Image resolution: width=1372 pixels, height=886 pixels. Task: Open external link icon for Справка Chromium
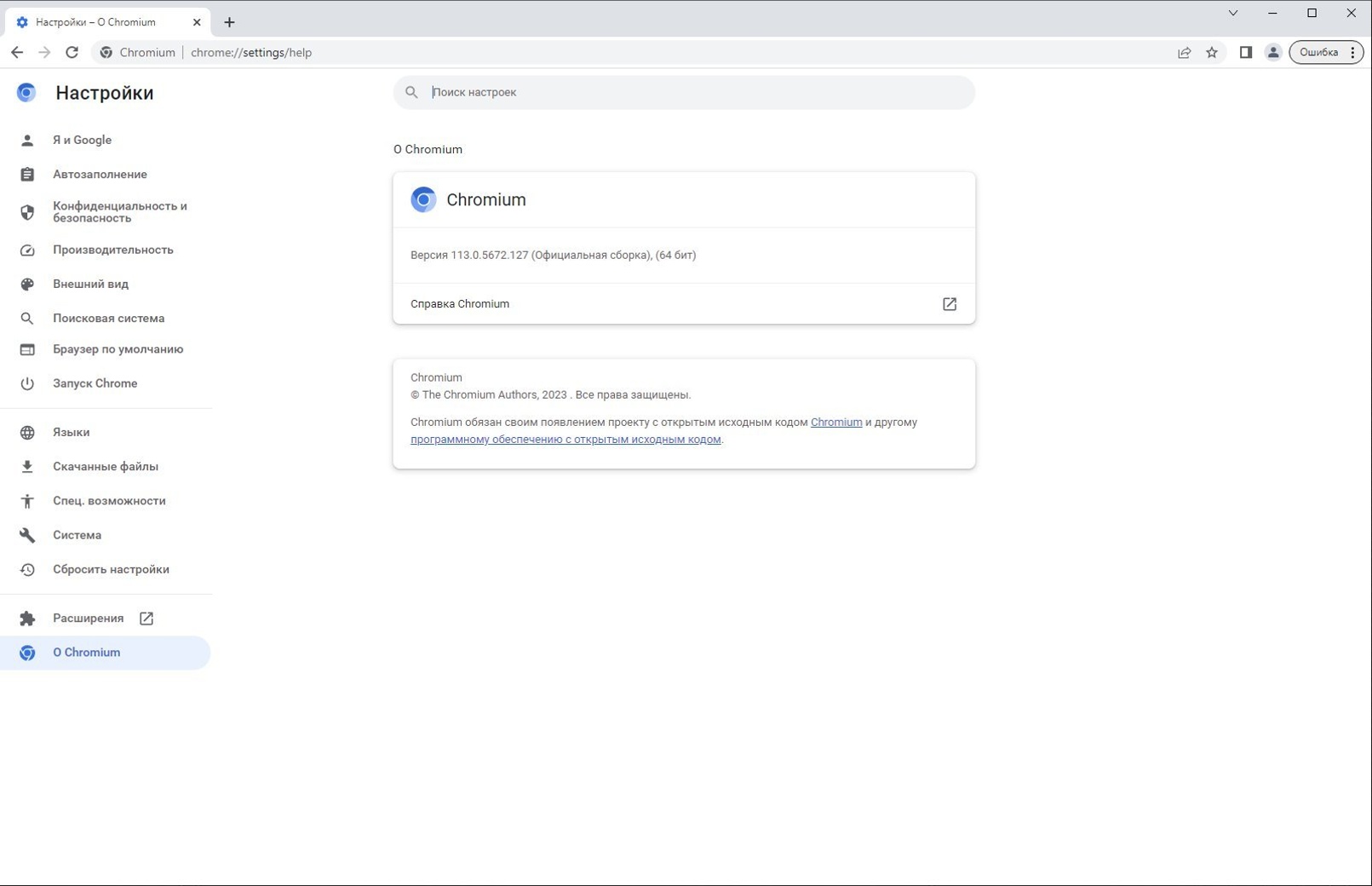click(949, 304)
